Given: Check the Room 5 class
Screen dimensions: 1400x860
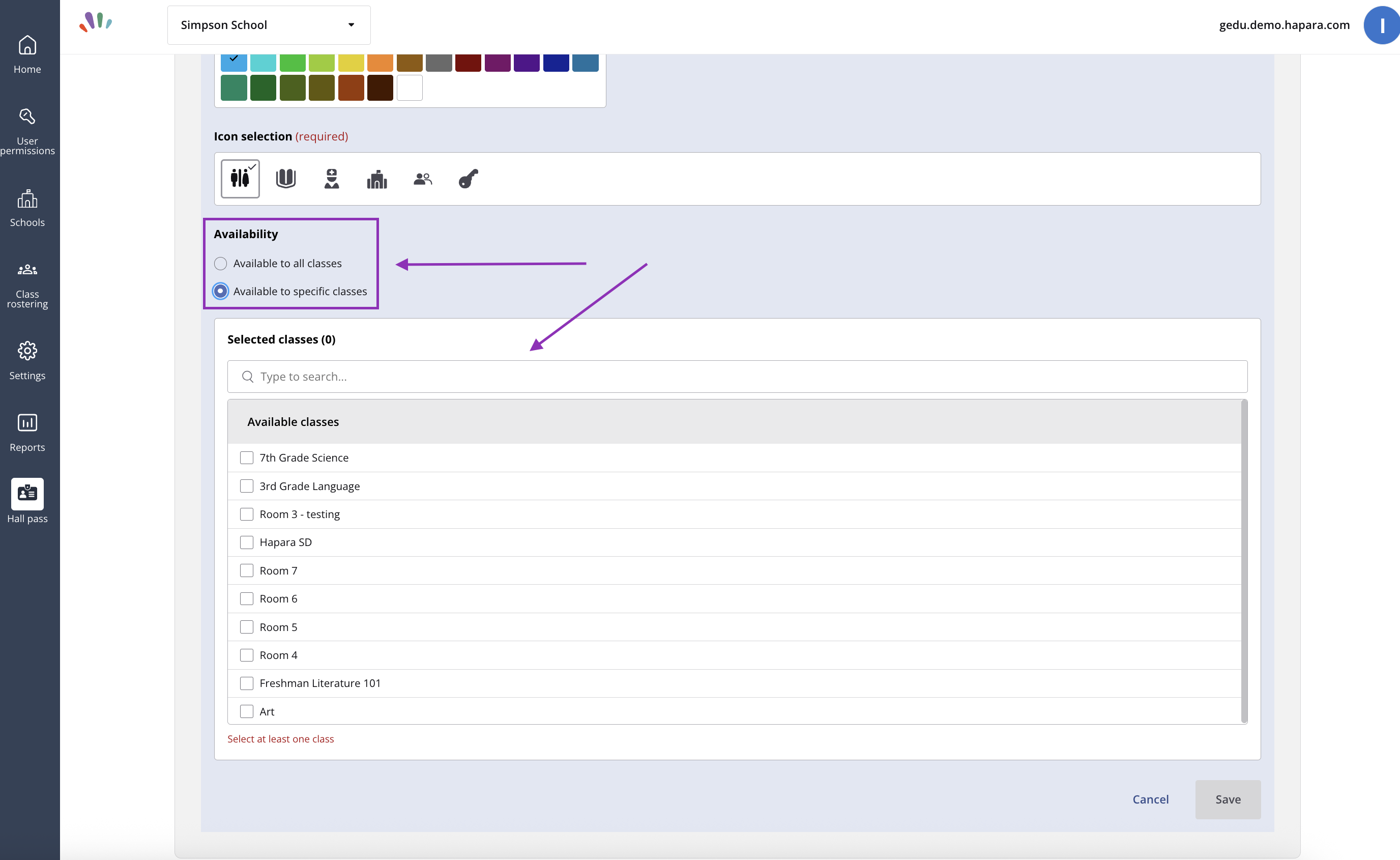Looking at the screenshot, I should pos(246,627).
